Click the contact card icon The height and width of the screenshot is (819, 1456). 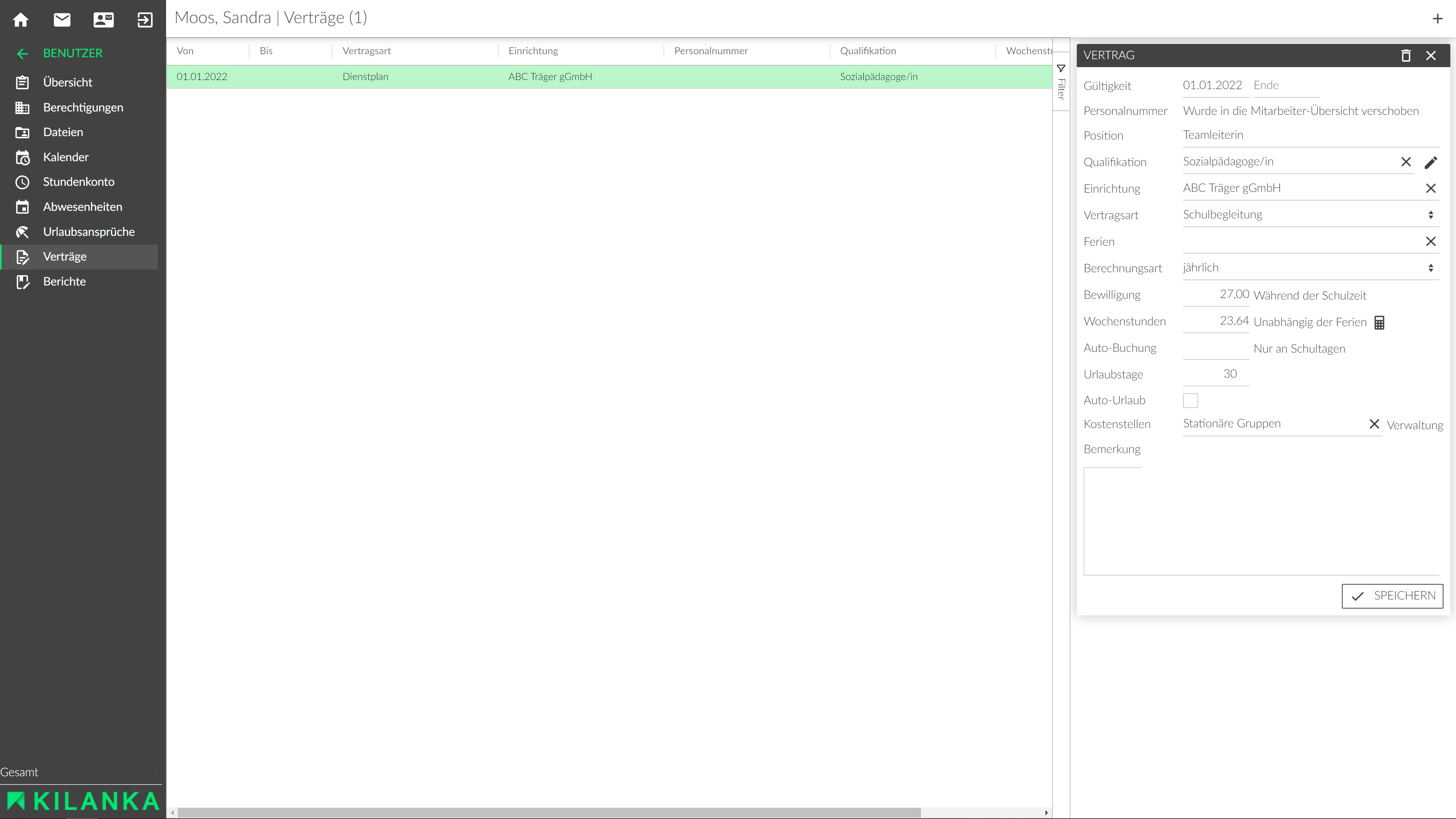104,20
